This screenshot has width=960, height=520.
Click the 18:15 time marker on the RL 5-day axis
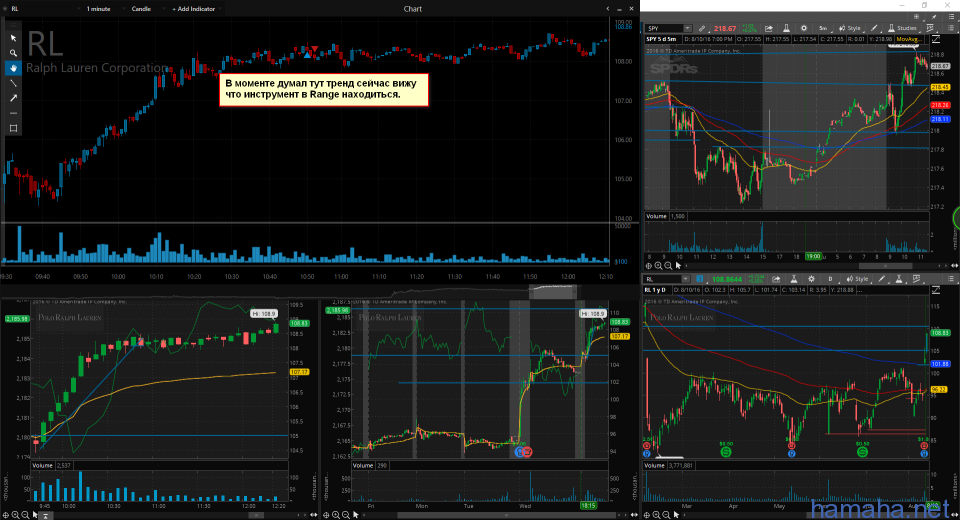[588, 506]
